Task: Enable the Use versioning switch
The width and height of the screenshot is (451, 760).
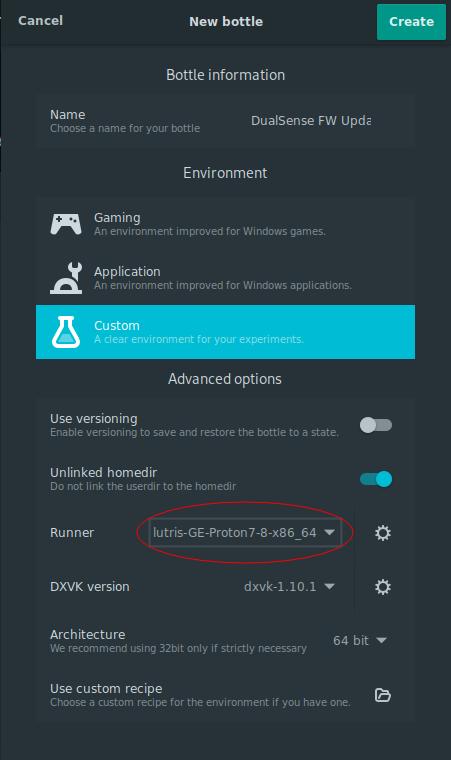Action: [376, 425]
